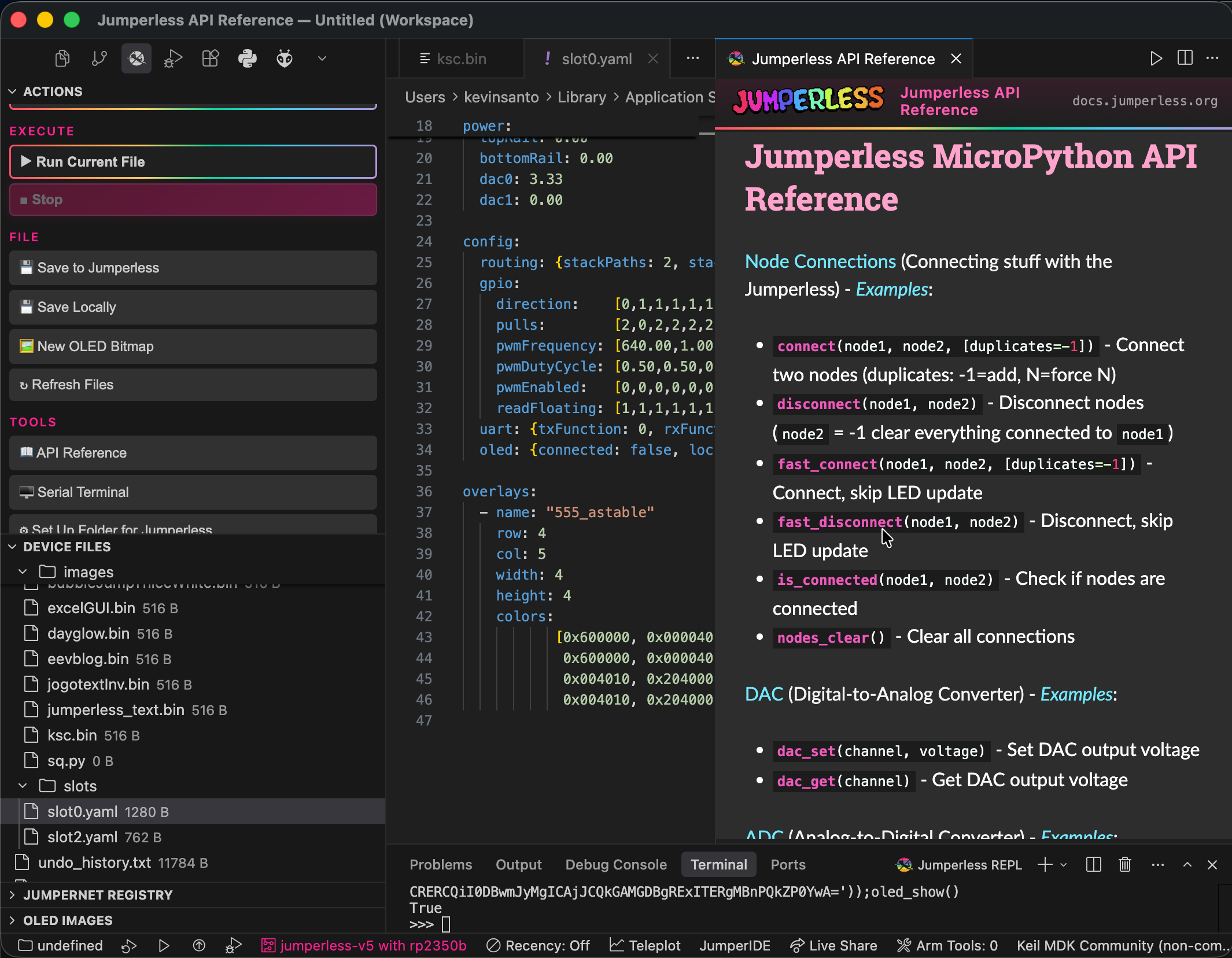Toggle Recency: Off status bar item
Screen dimensions: 1232x958
click(538, 946)
